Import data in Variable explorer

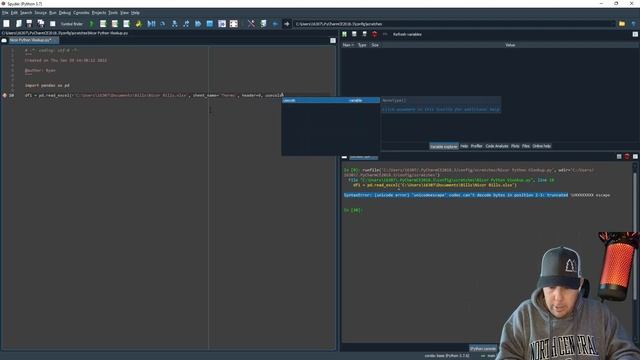pyautogui.click(x=344, y=34)
